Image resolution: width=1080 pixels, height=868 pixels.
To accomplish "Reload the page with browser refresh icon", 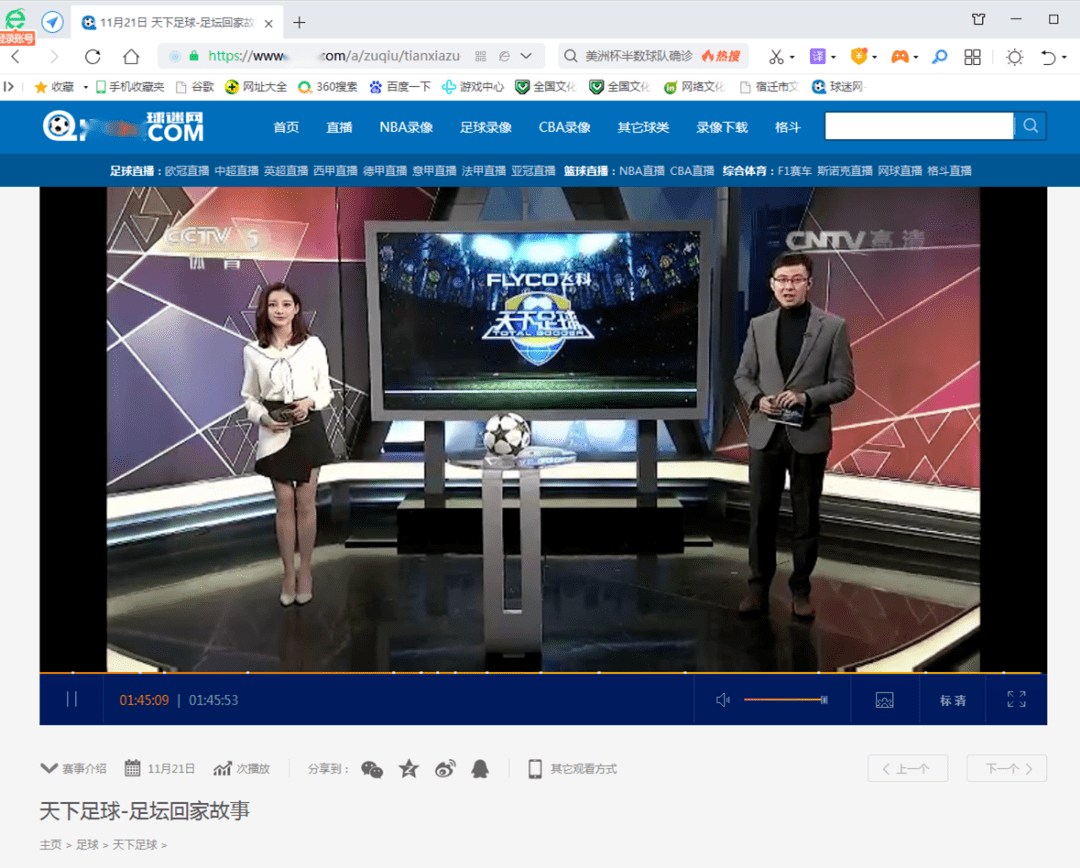I will point(93,57).
